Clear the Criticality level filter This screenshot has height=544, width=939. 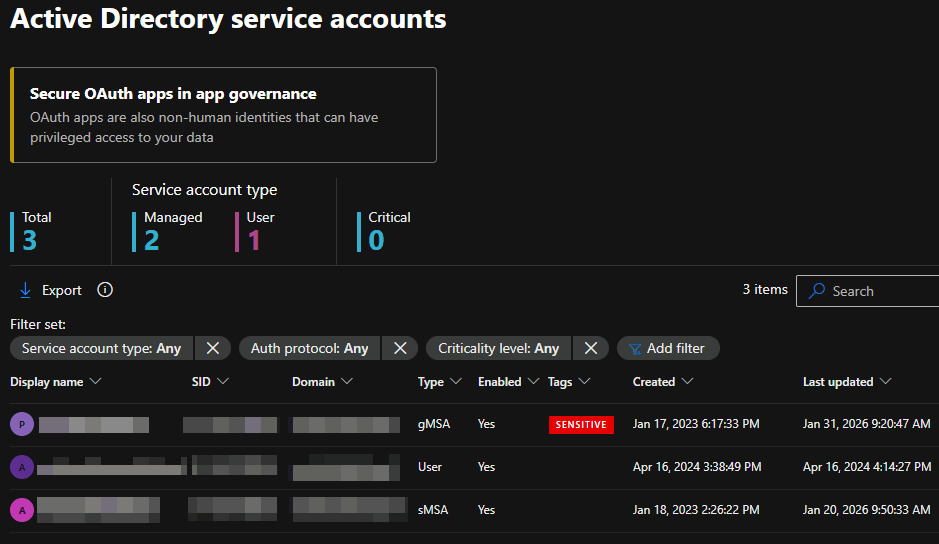pyautogui.click(x=590, y=348)
